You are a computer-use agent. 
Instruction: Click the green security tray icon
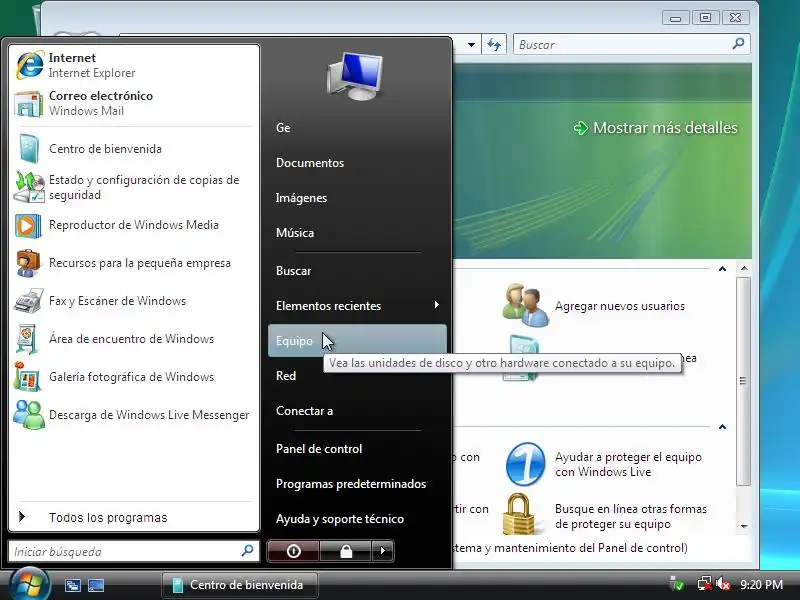677,584
